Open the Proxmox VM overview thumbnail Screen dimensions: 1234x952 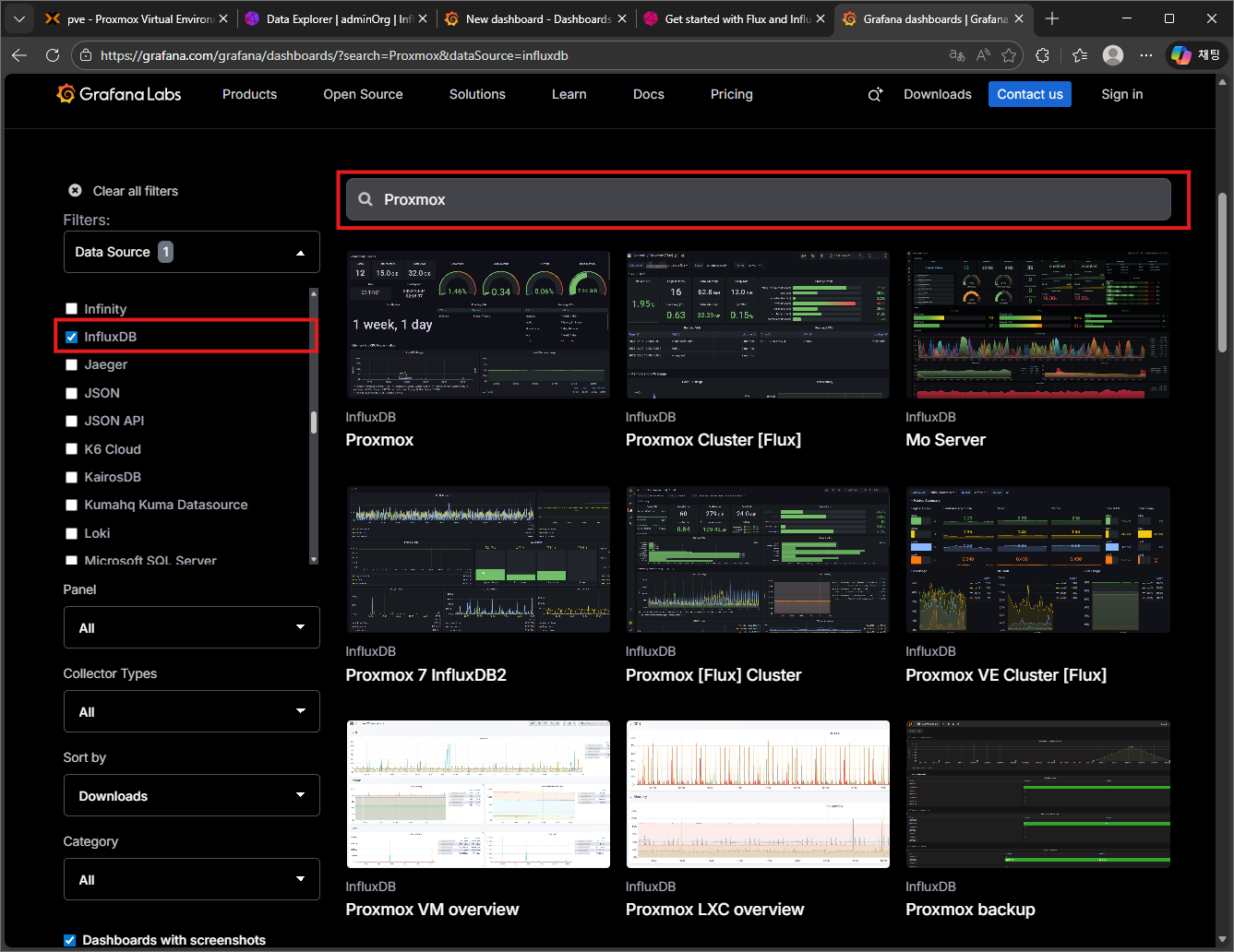tap(478, 794)
